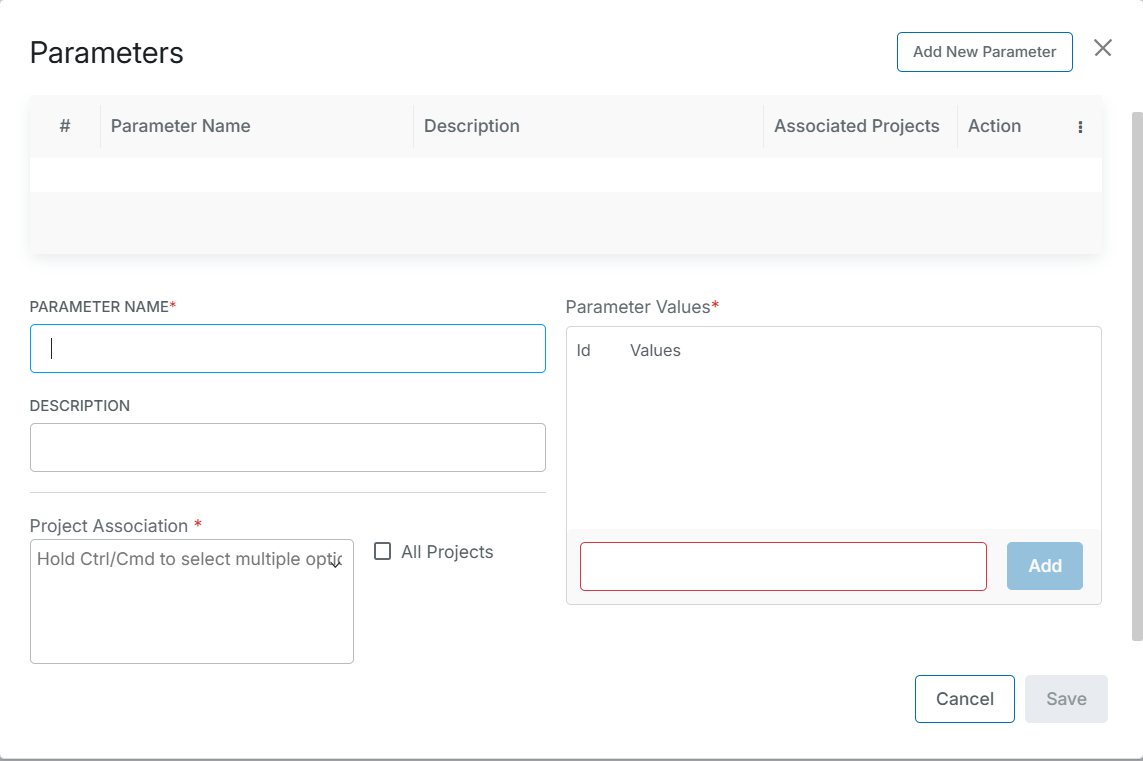Enable the All Projects checkbox
Image resolution: width=1143 pixels, height=761 pixels.
coord(382,552)
